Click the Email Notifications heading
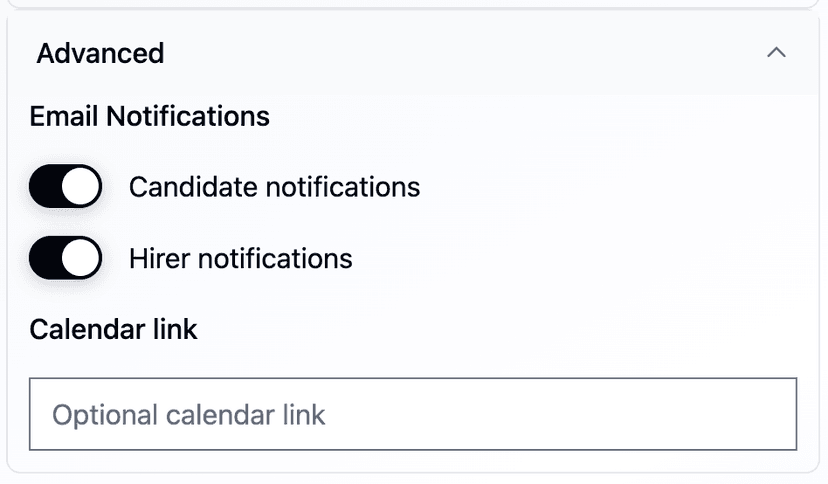The image size is (828, 484). click(149, 117)
